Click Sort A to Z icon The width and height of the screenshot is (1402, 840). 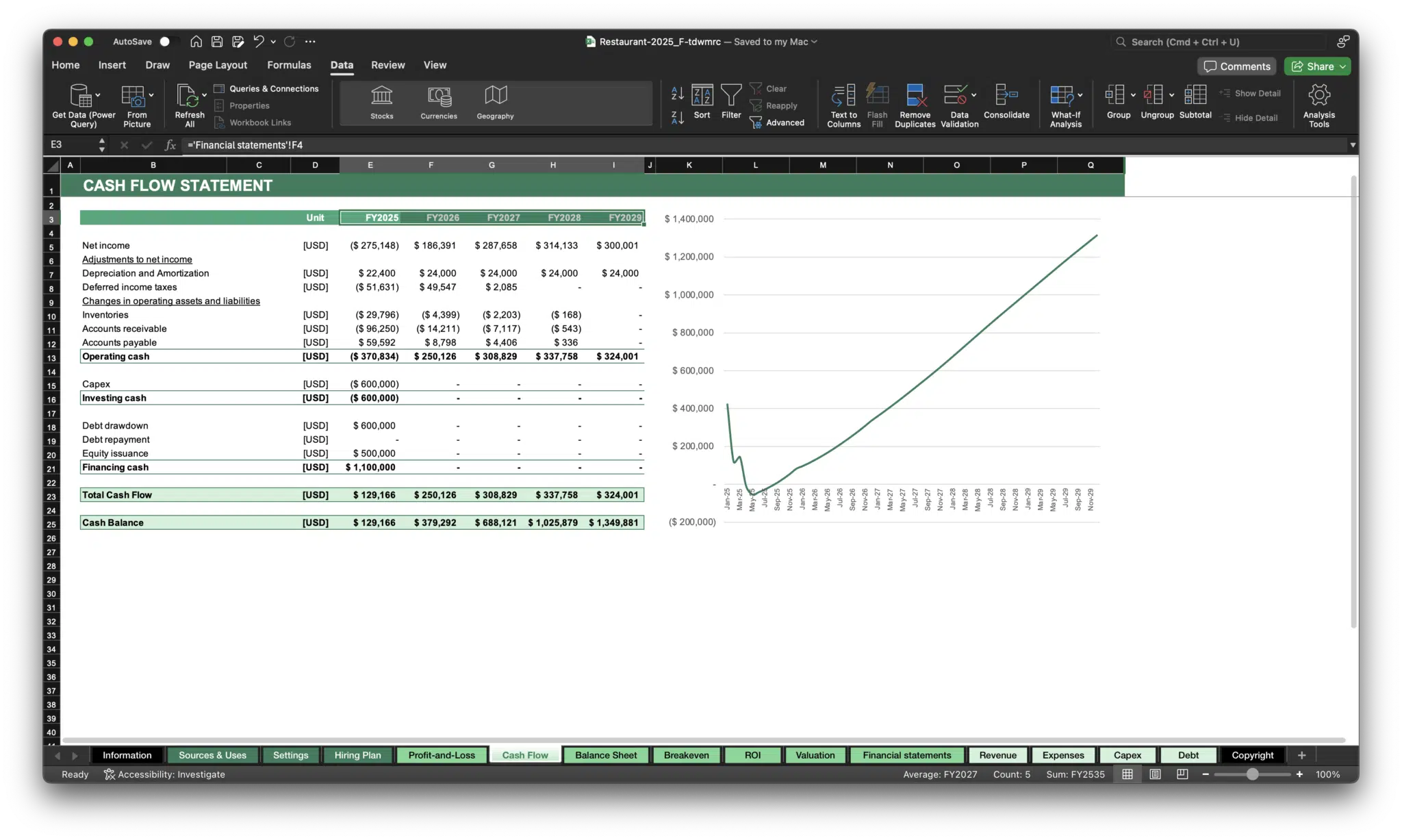[677, 93]
